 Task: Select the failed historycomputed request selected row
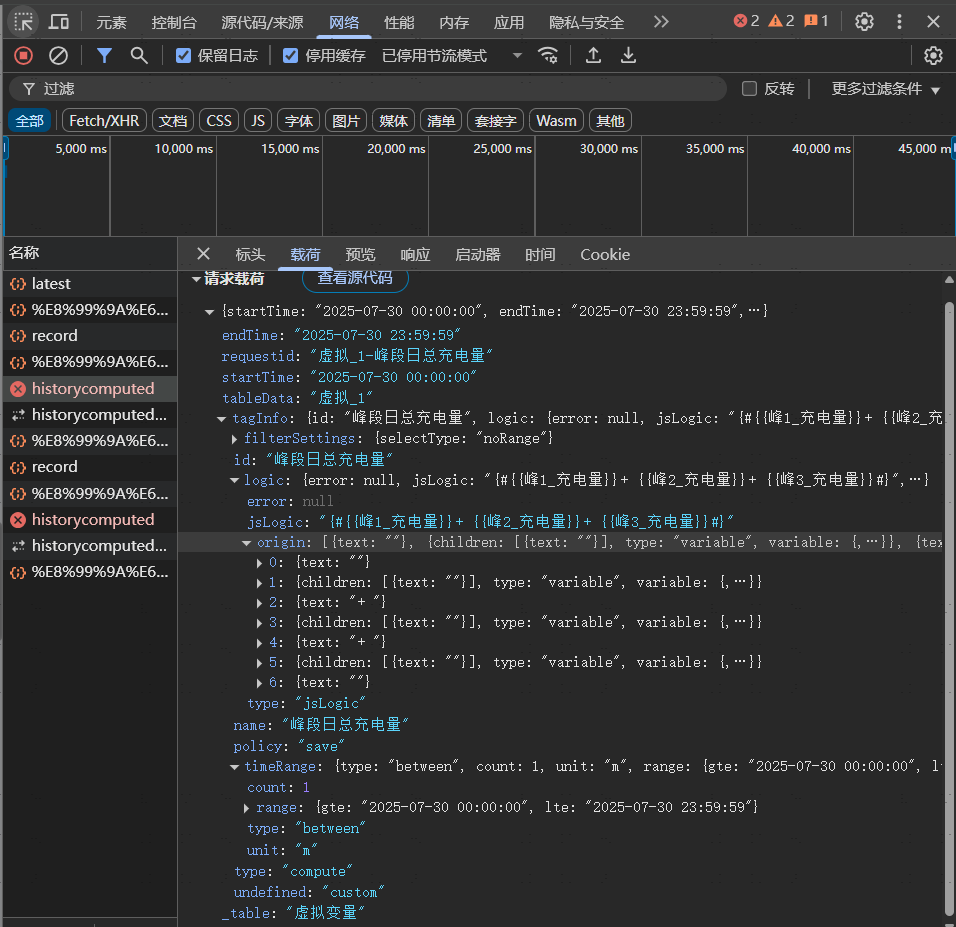(x=90, y=388)
